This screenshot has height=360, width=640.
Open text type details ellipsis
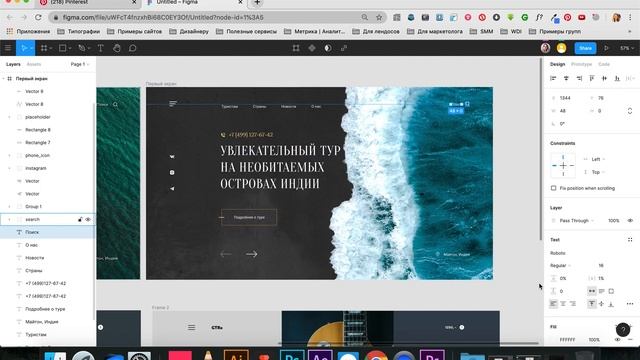630,304
